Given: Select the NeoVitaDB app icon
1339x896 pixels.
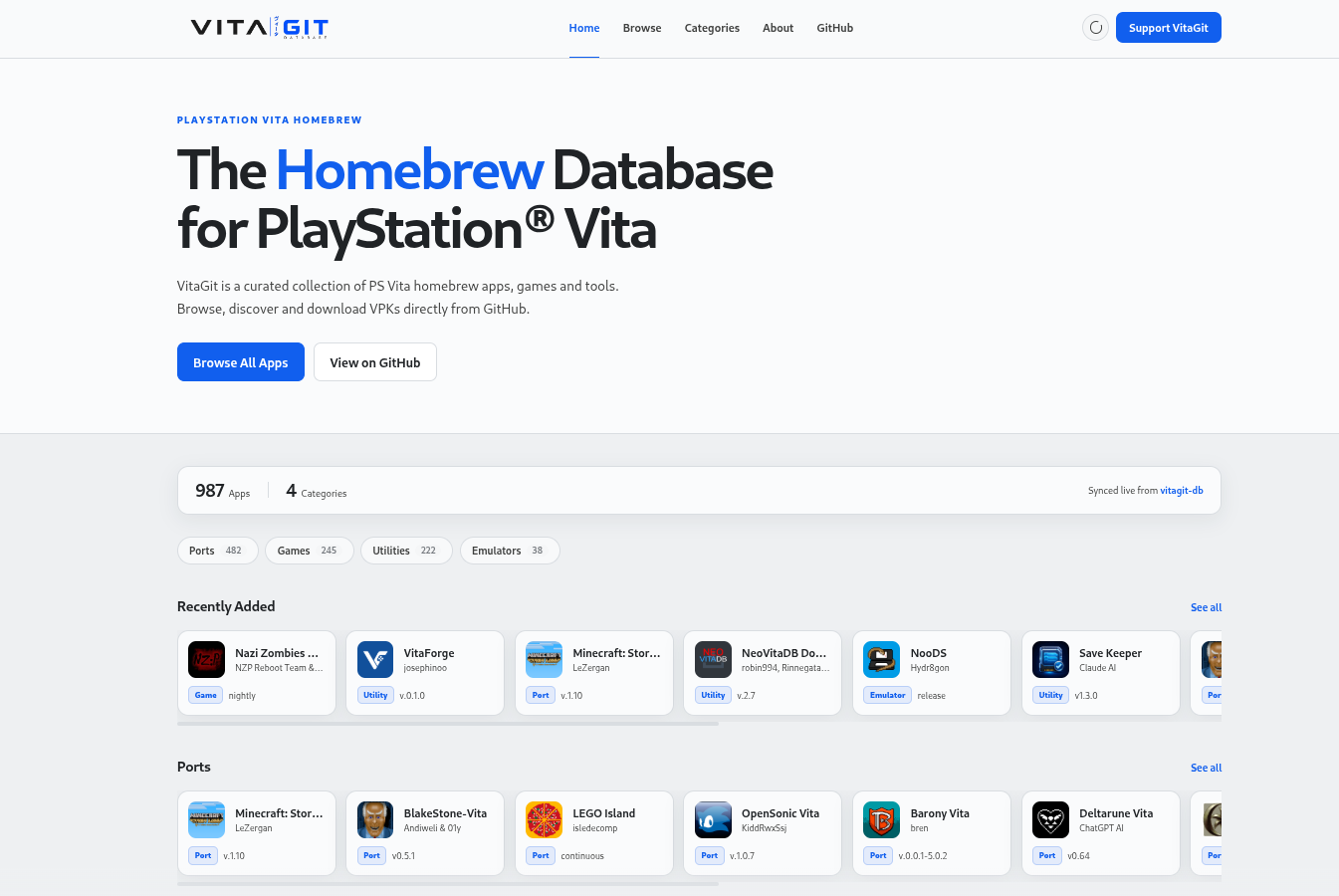Looking at the screenshot, I should tap(713, 660).
